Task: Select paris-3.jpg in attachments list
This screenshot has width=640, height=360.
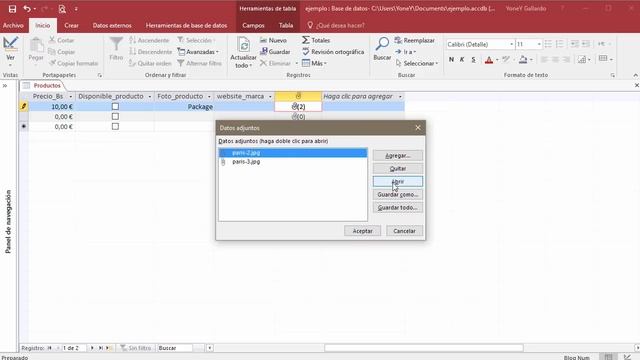Action: 246,162
